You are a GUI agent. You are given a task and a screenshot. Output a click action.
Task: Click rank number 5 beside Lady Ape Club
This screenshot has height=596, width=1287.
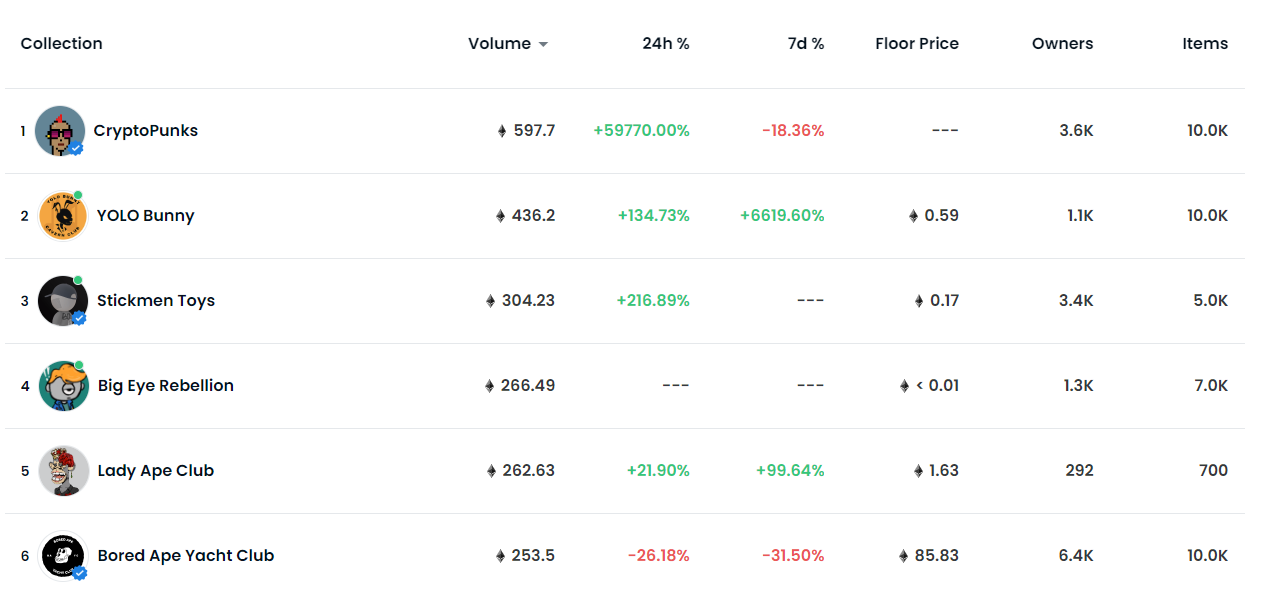(x=25, y=471)
